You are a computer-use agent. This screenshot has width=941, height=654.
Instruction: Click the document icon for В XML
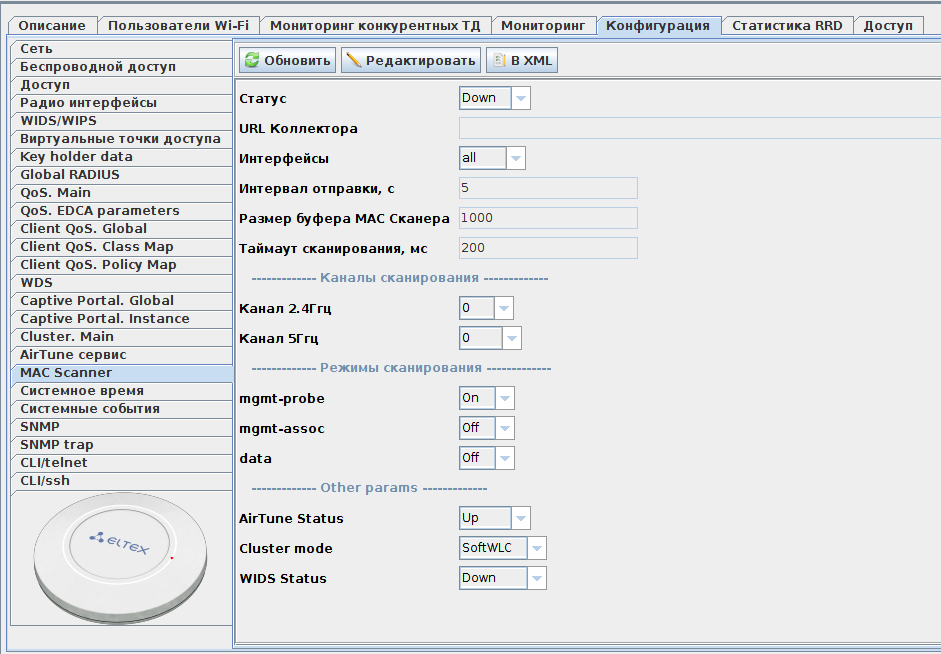coord(498,61)
